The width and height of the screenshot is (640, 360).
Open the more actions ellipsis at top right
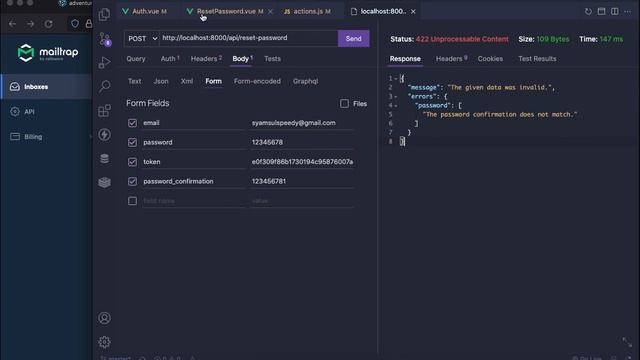[627, 11]
